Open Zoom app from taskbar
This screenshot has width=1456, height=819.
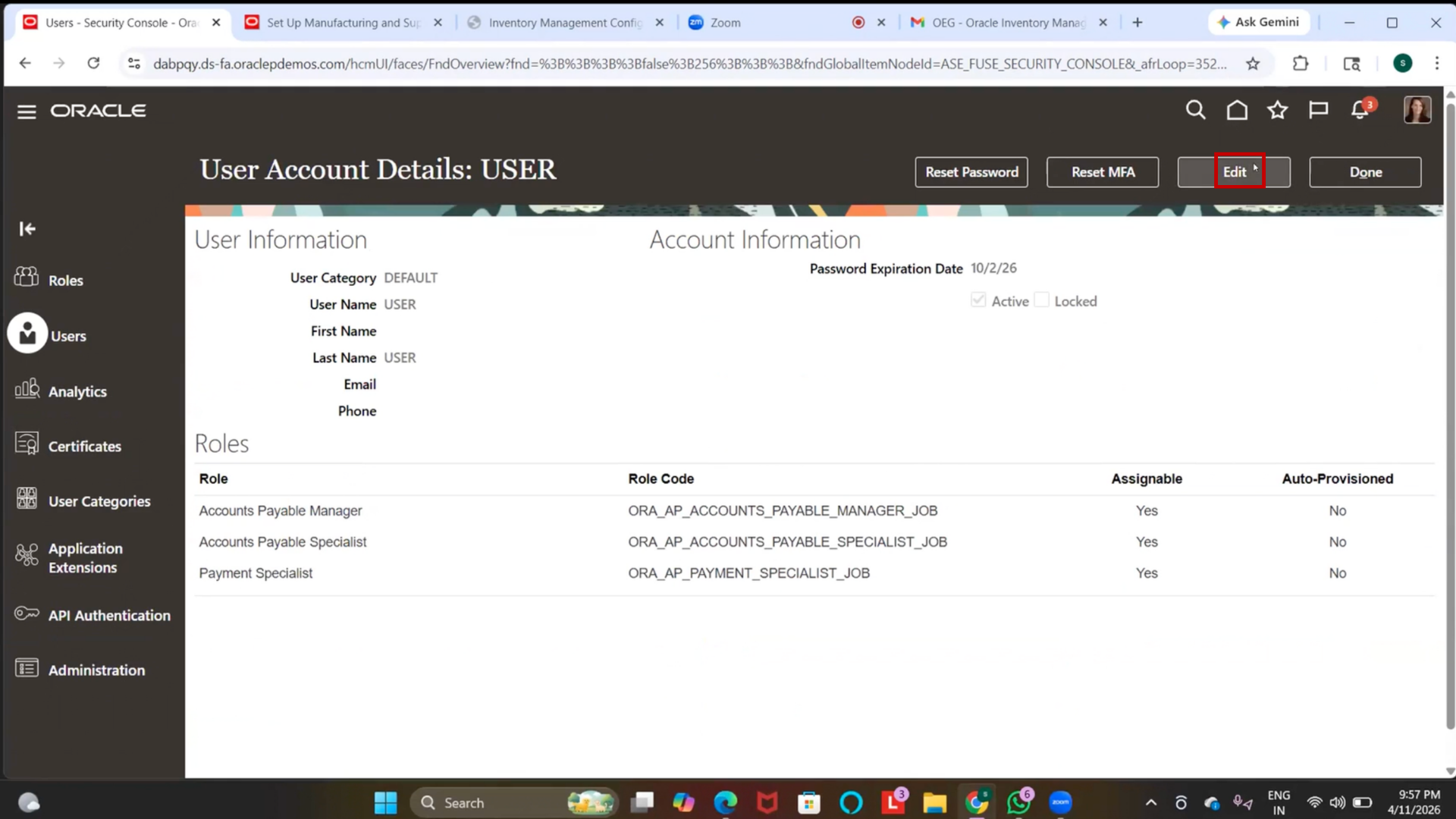(x=1060, y=802)
